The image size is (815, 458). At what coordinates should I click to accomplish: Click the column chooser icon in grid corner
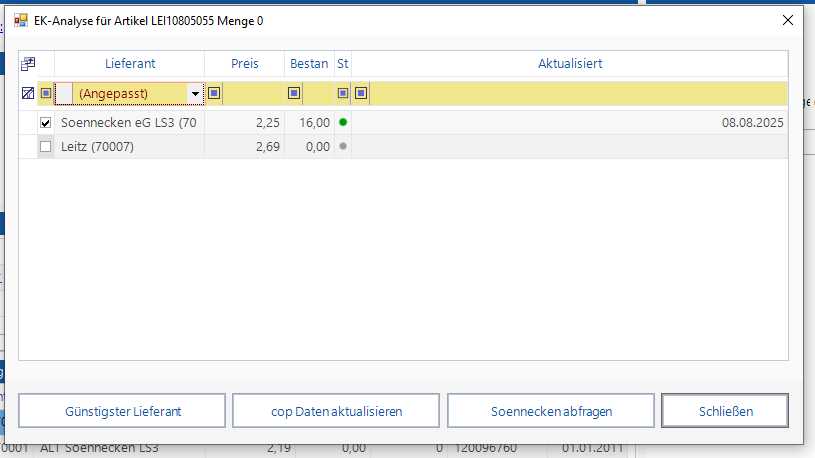click(x=28, y=63)
